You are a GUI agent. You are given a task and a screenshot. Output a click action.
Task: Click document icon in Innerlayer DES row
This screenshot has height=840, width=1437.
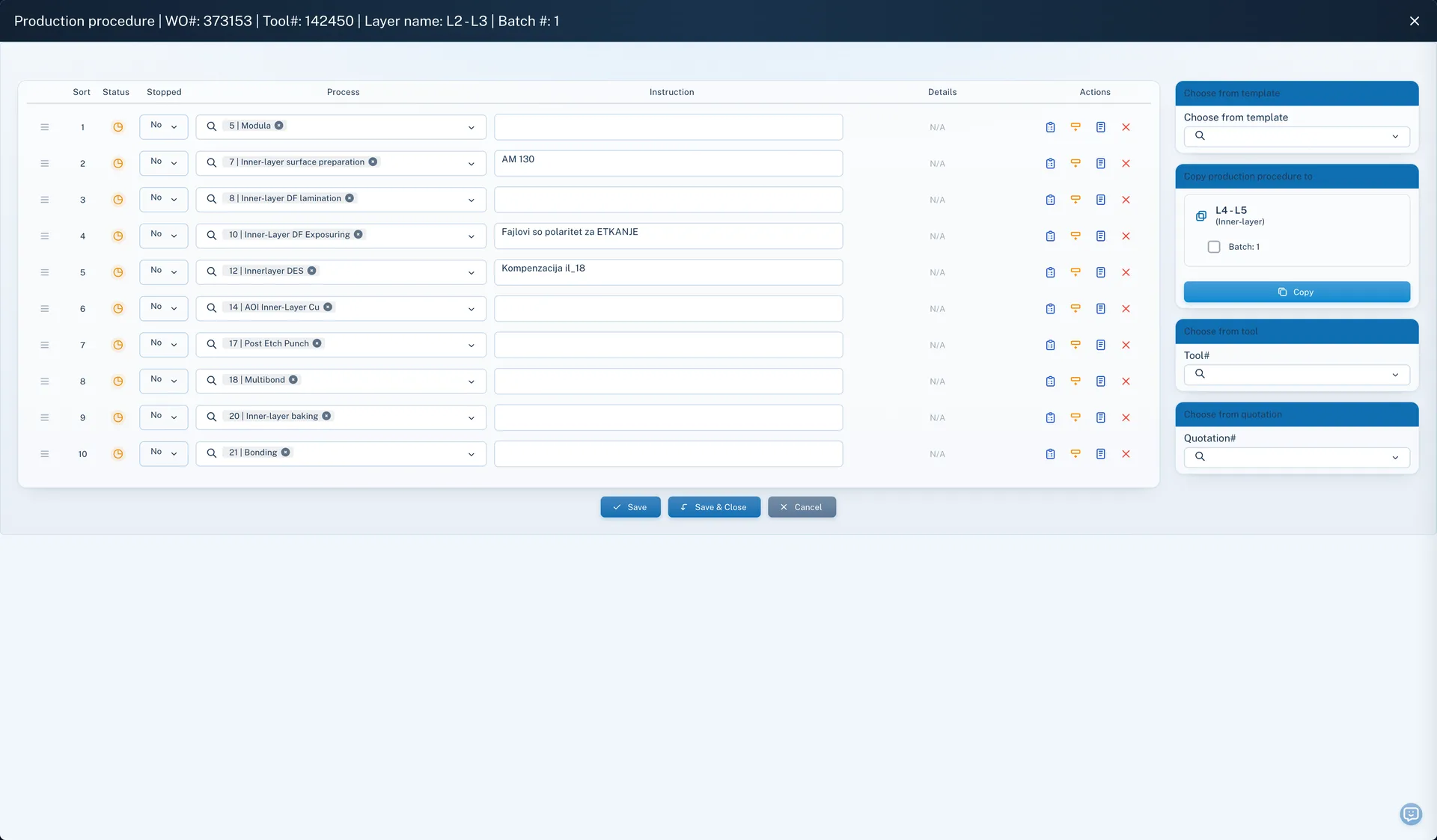click(x=1100, y=272)
